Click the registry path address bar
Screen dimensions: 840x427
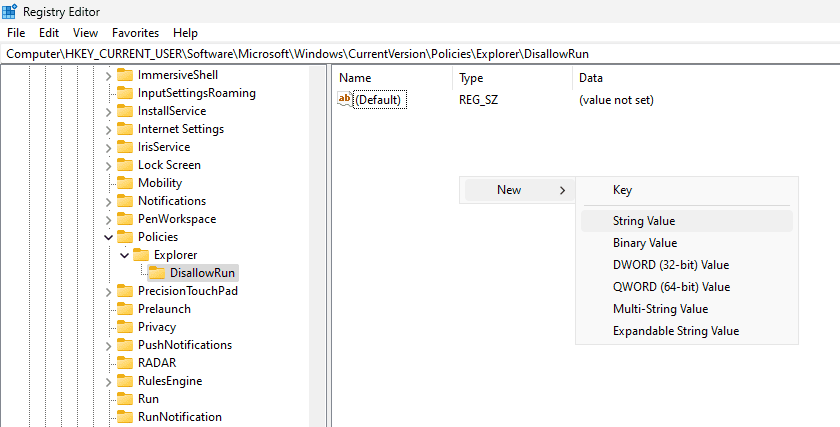tap(420, 53)
